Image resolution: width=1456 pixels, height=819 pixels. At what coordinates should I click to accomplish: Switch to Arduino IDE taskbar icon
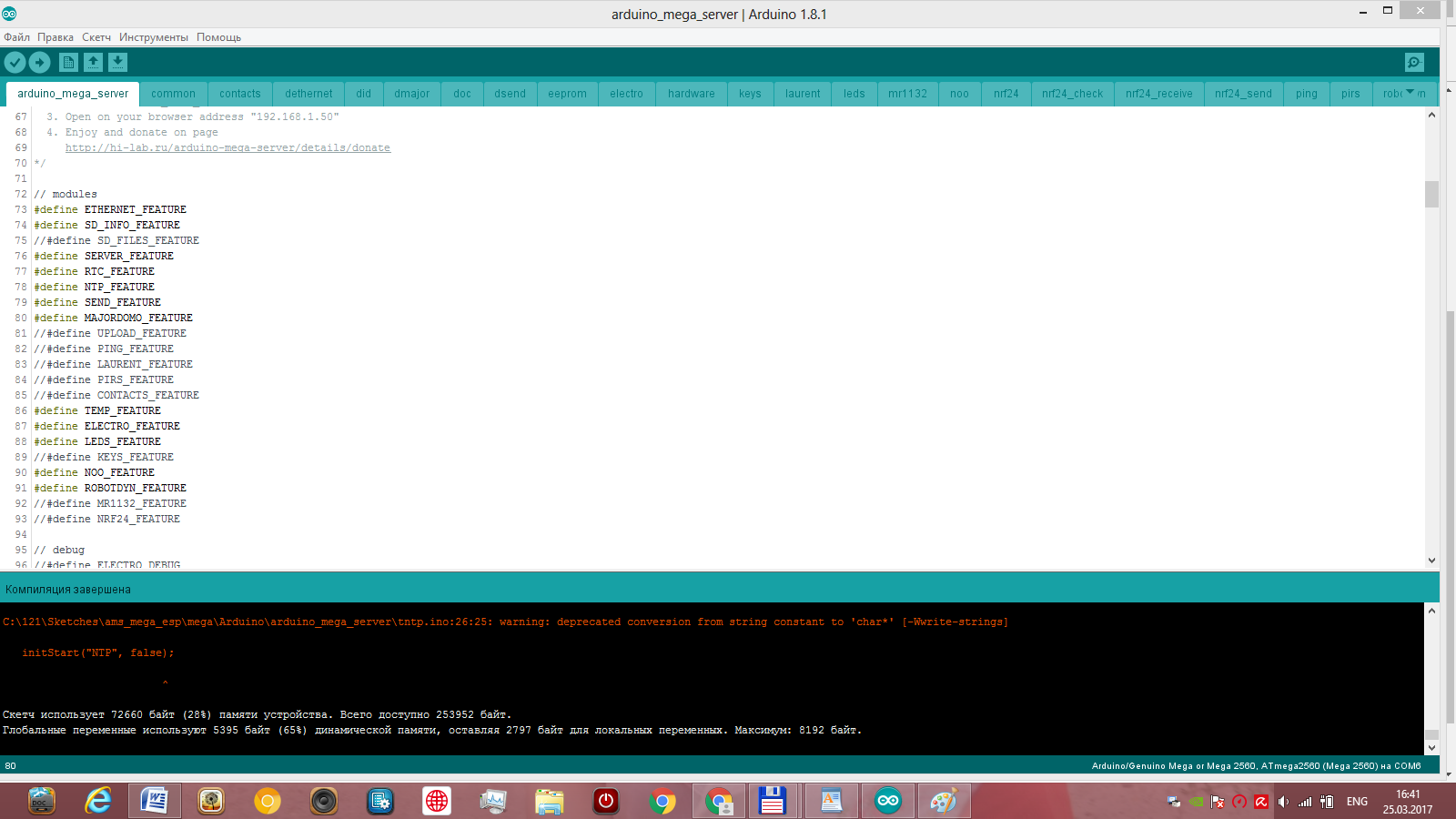[888, 801]
